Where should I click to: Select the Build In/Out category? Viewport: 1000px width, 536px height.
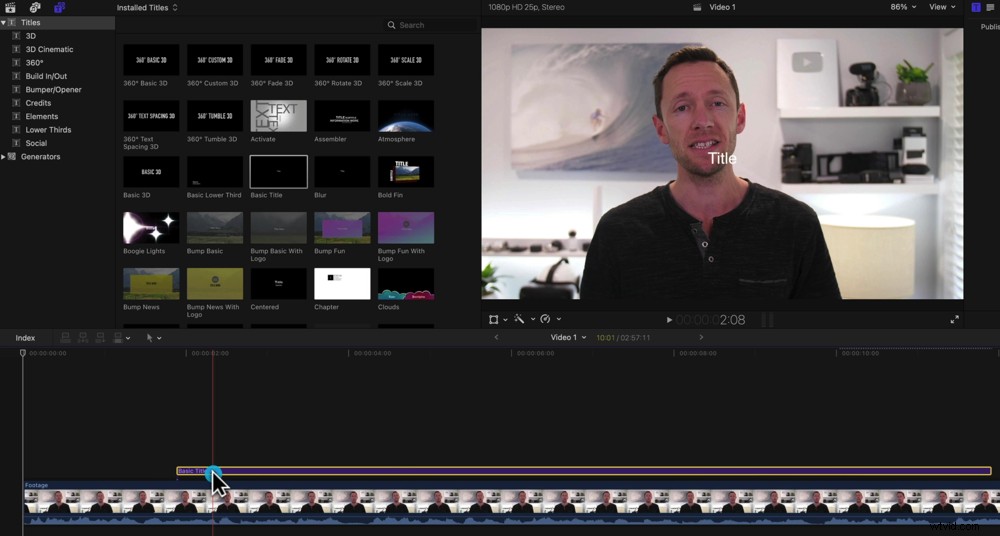(46, 76)
